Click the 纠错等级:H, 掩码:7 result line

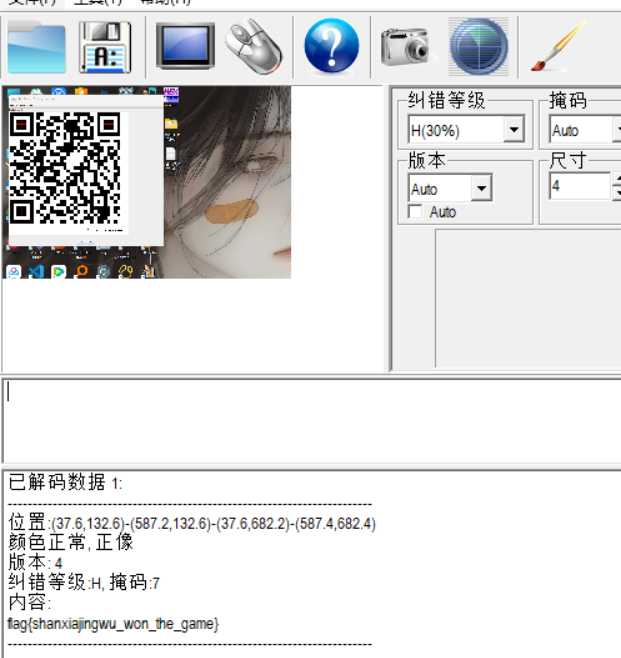[x=84, y=582]
